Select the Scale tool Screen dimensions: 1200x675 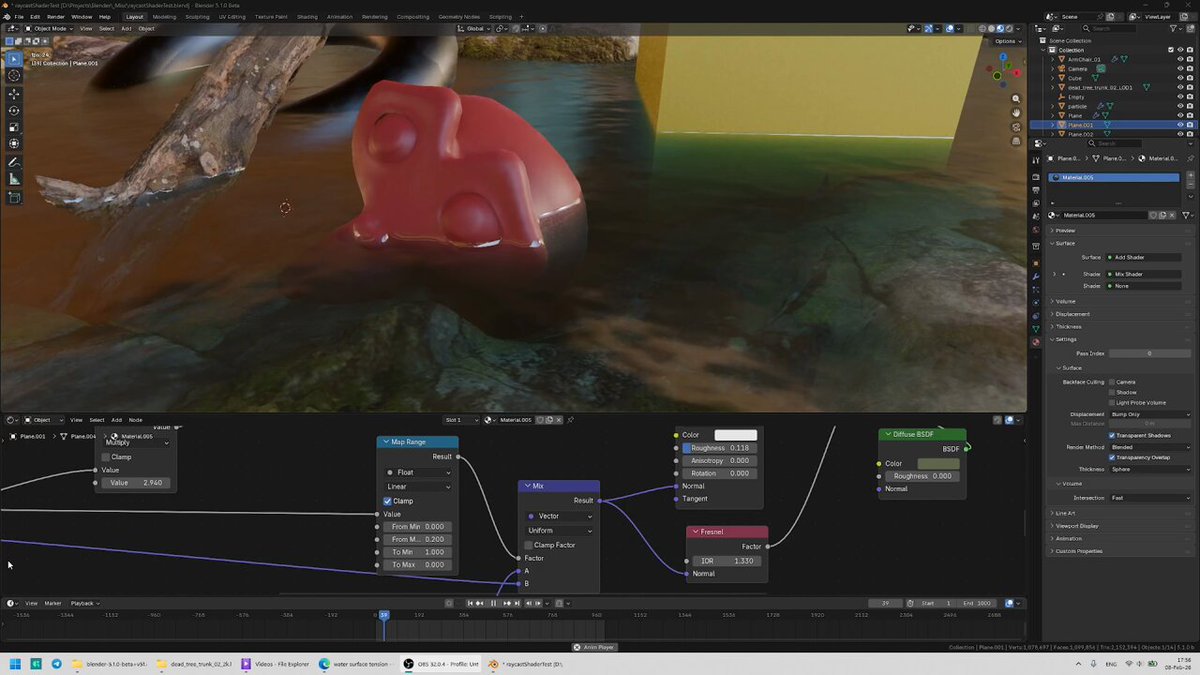[x=14, y=127]
